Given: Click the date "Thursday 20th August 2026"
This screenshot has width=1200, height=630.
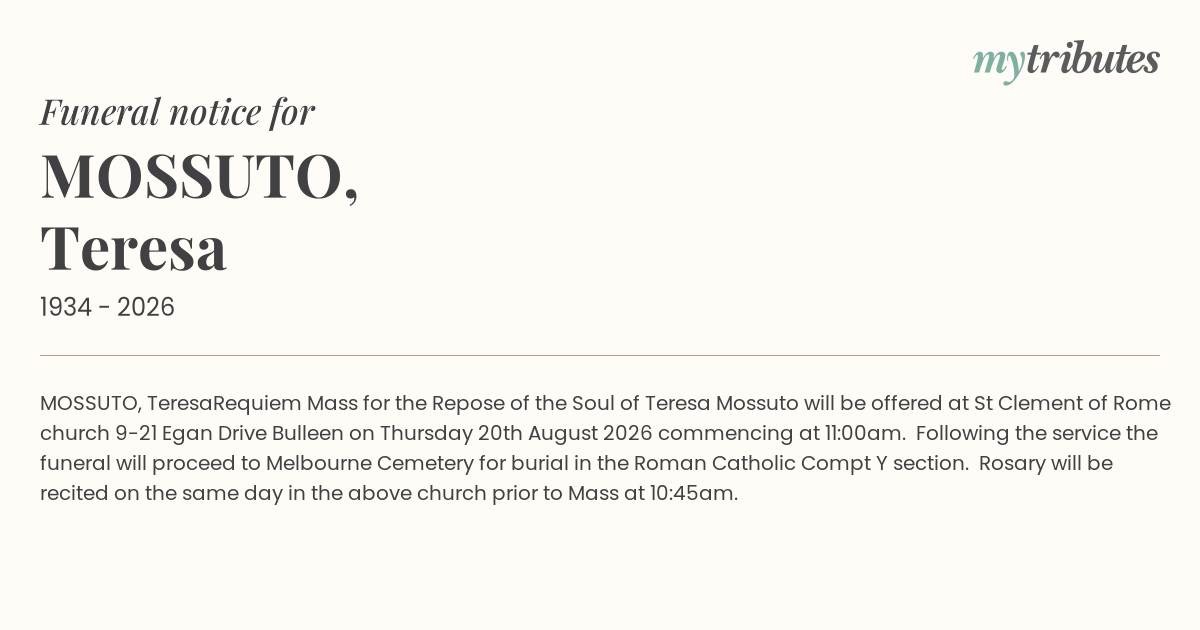Looking at the screenshot, I should pos(516,434).
